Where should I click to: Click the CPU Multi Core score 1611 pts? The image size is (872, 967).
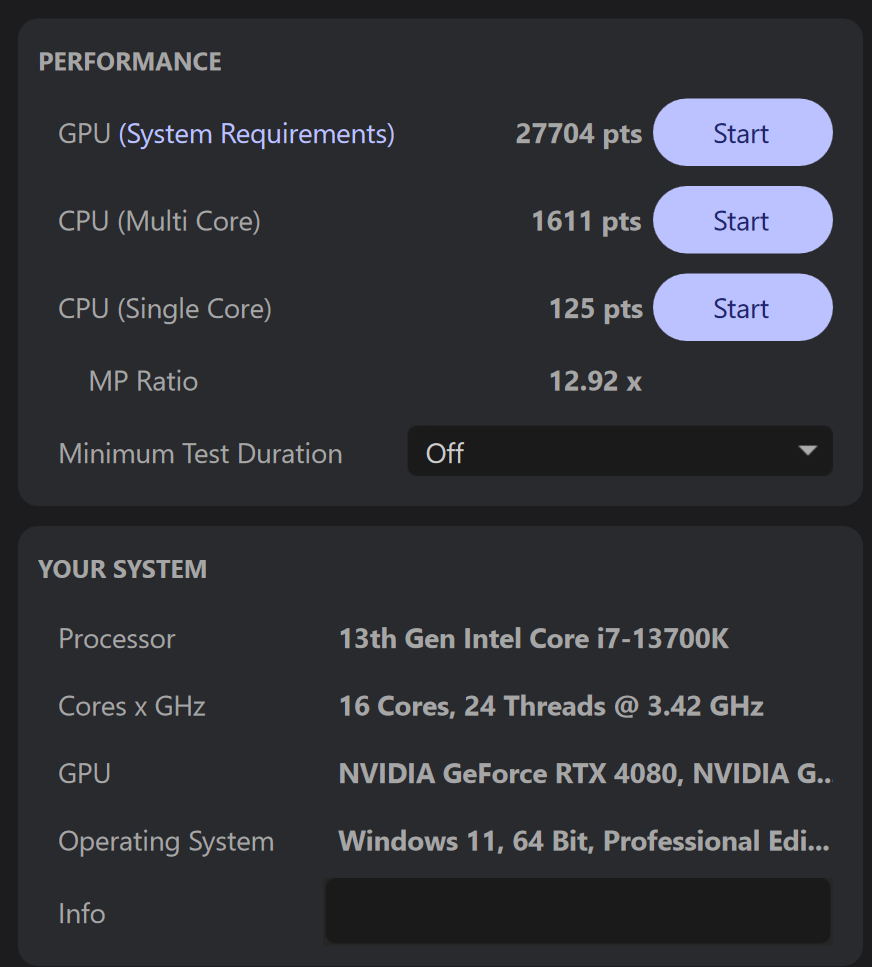pyautogui.click(x=586, y=220)
